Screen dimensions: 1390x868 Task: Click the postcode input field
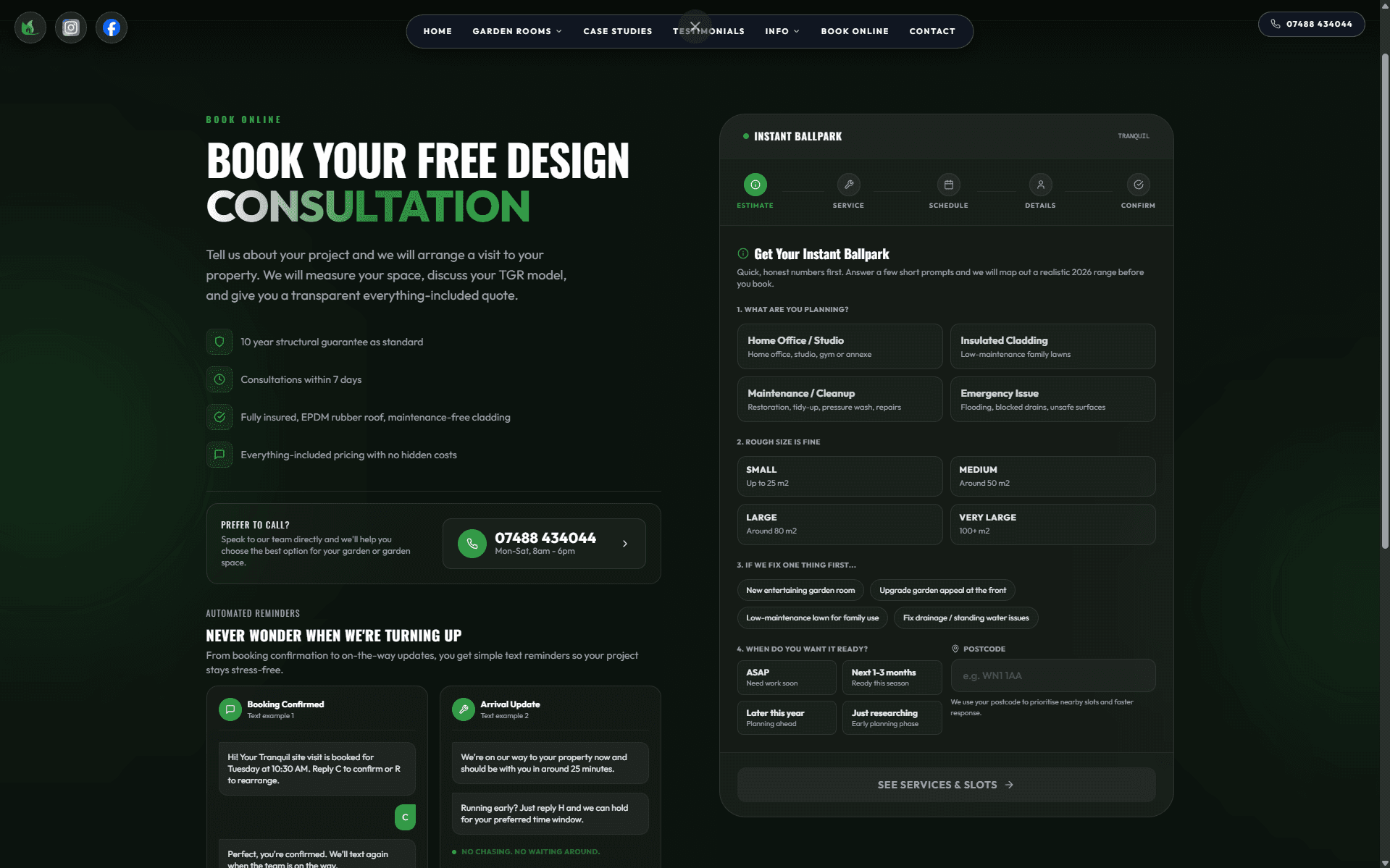coord(1052,675)
